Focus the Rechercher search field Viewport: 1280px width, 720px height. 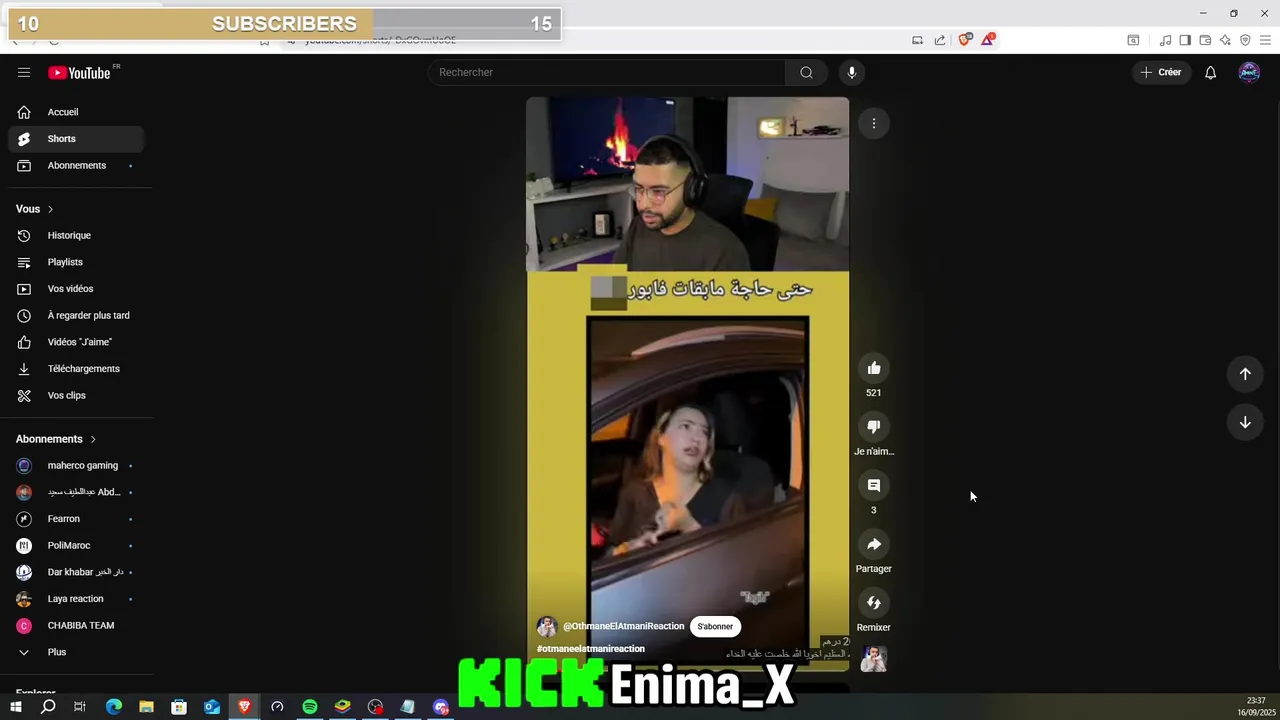(x=607, y=72)
